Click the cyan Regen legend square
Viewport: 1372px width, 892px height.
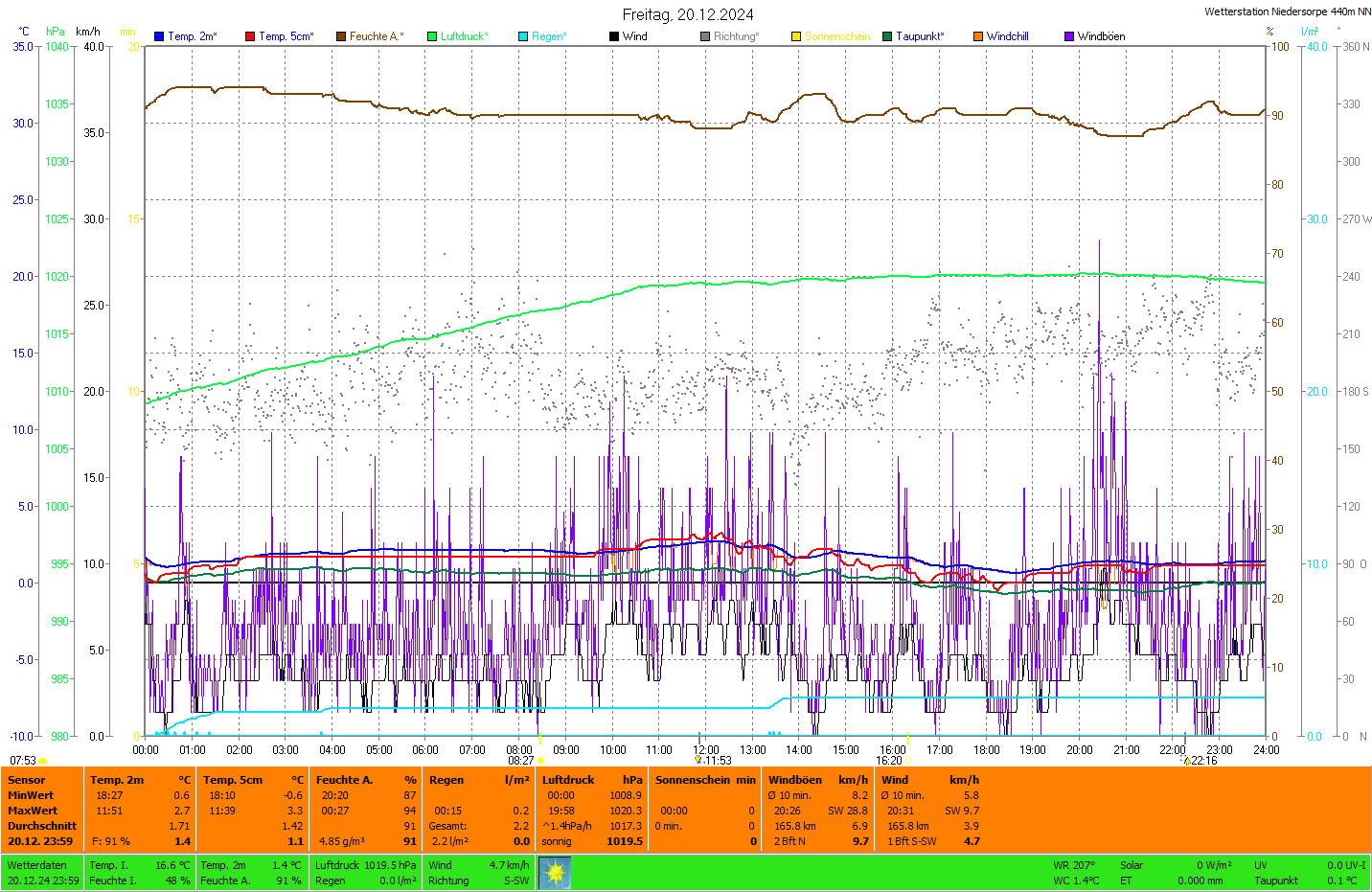[523, 36]
